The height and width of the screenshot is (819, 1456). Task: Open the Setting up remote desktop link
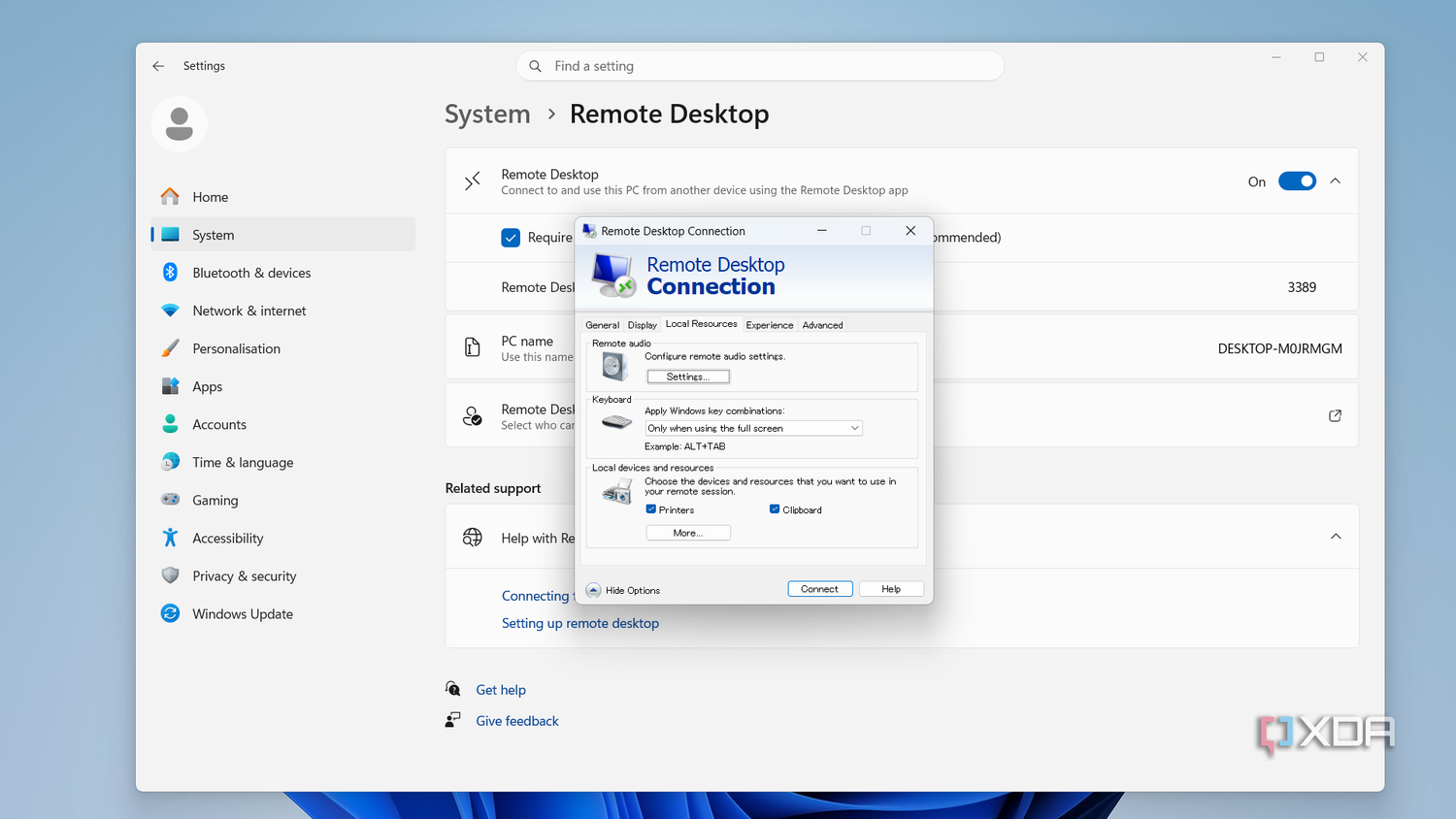point(580,623)
